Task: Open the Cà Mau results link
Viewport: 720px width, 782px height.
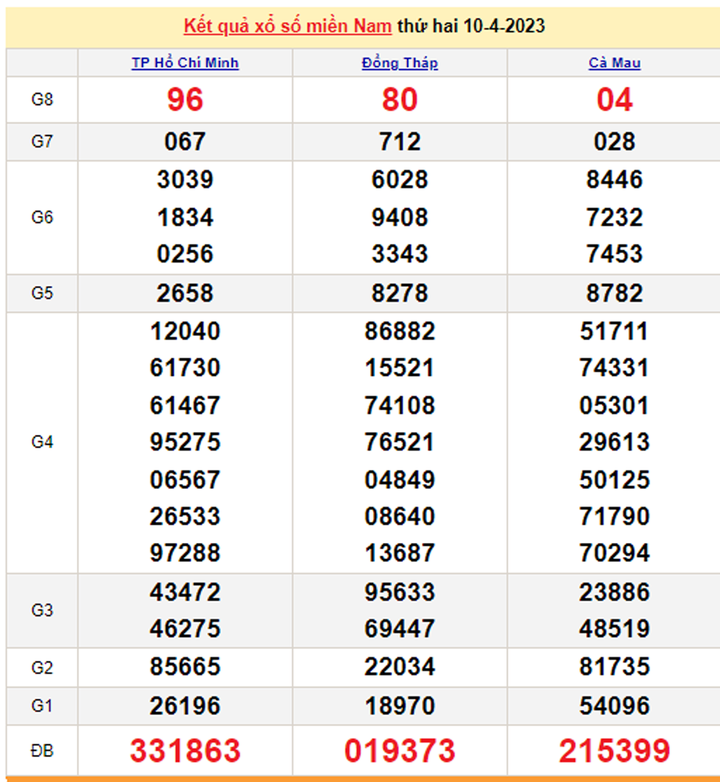Action: [x=614, y=63]
